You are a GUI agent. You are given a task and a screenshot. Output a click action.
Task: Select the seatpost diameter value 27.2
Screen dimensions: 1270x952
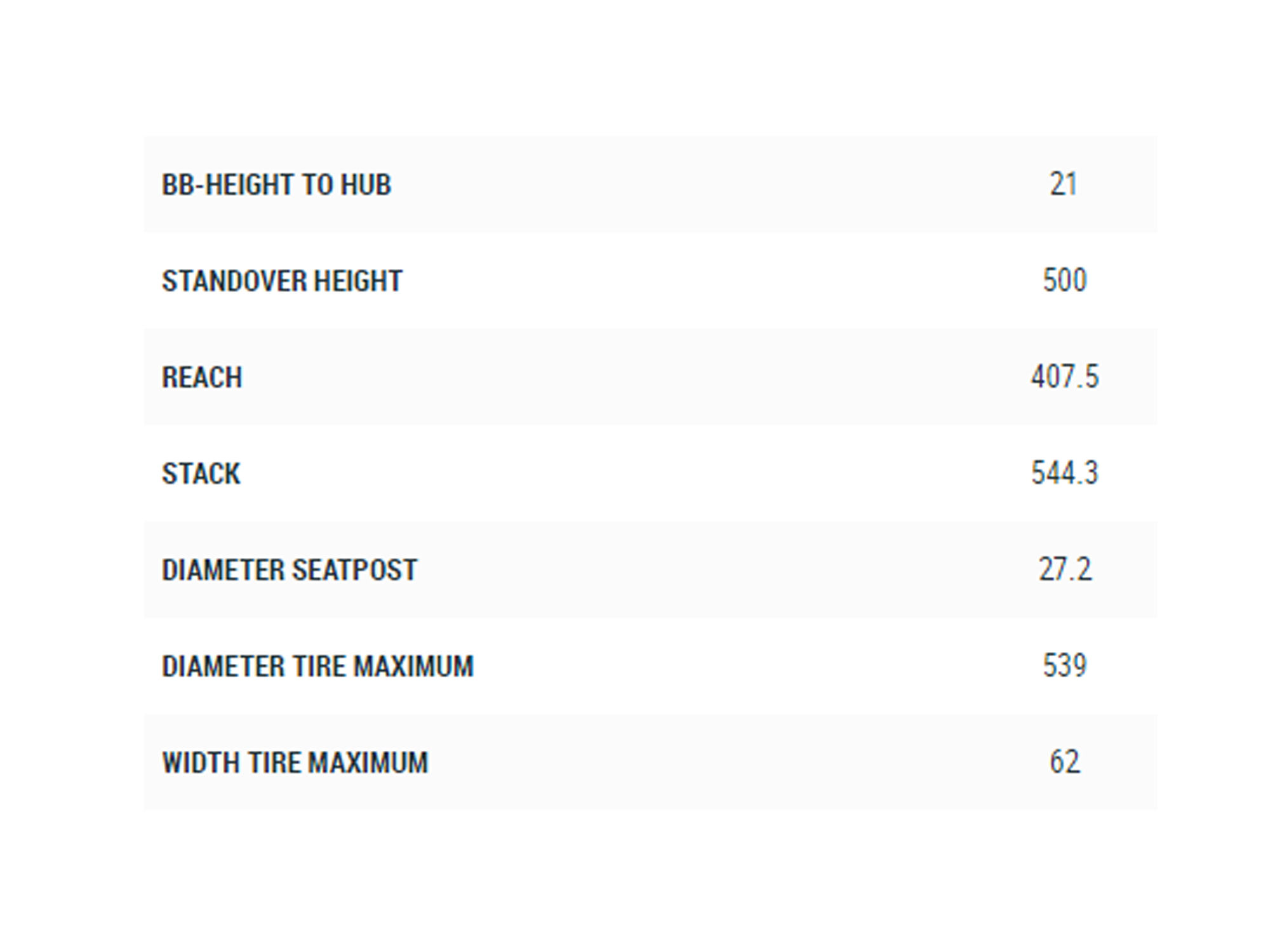(1065, 569)
